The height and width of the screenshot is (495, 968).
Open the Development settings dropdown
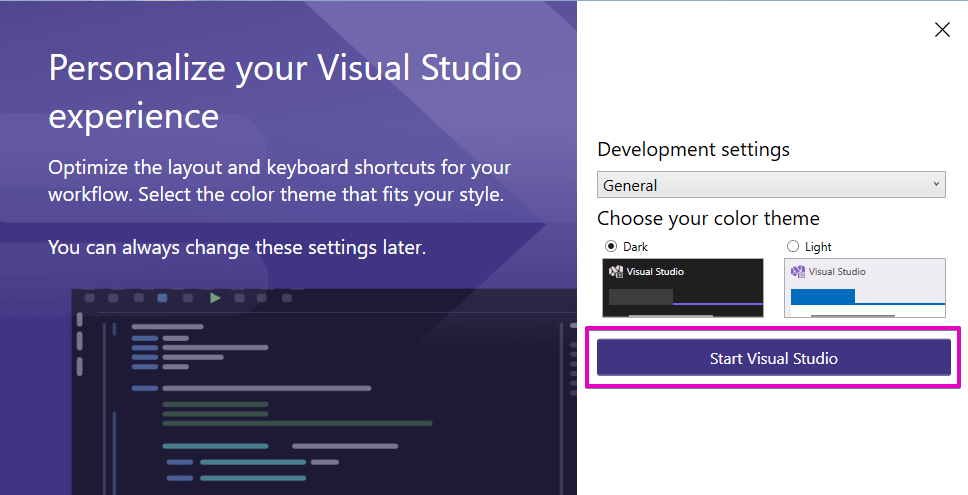[770, 185]
